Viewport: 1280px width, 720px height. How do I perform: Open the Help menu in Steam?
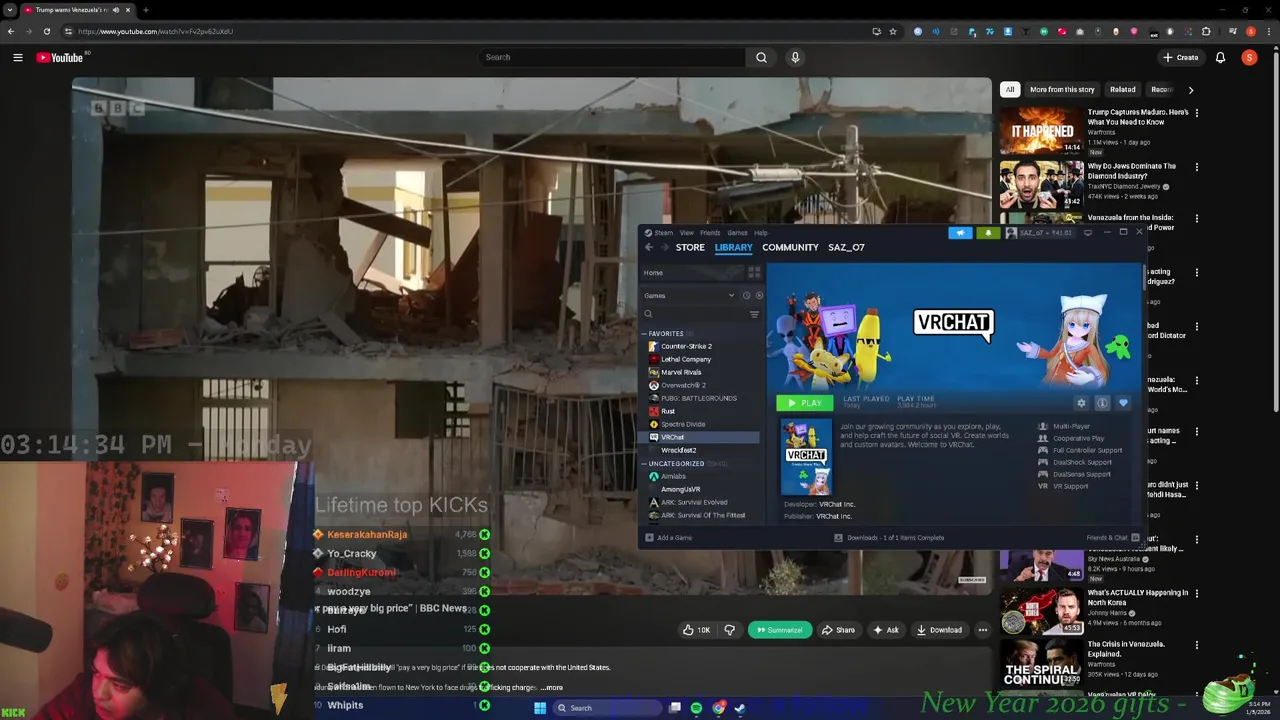point(761,233)
